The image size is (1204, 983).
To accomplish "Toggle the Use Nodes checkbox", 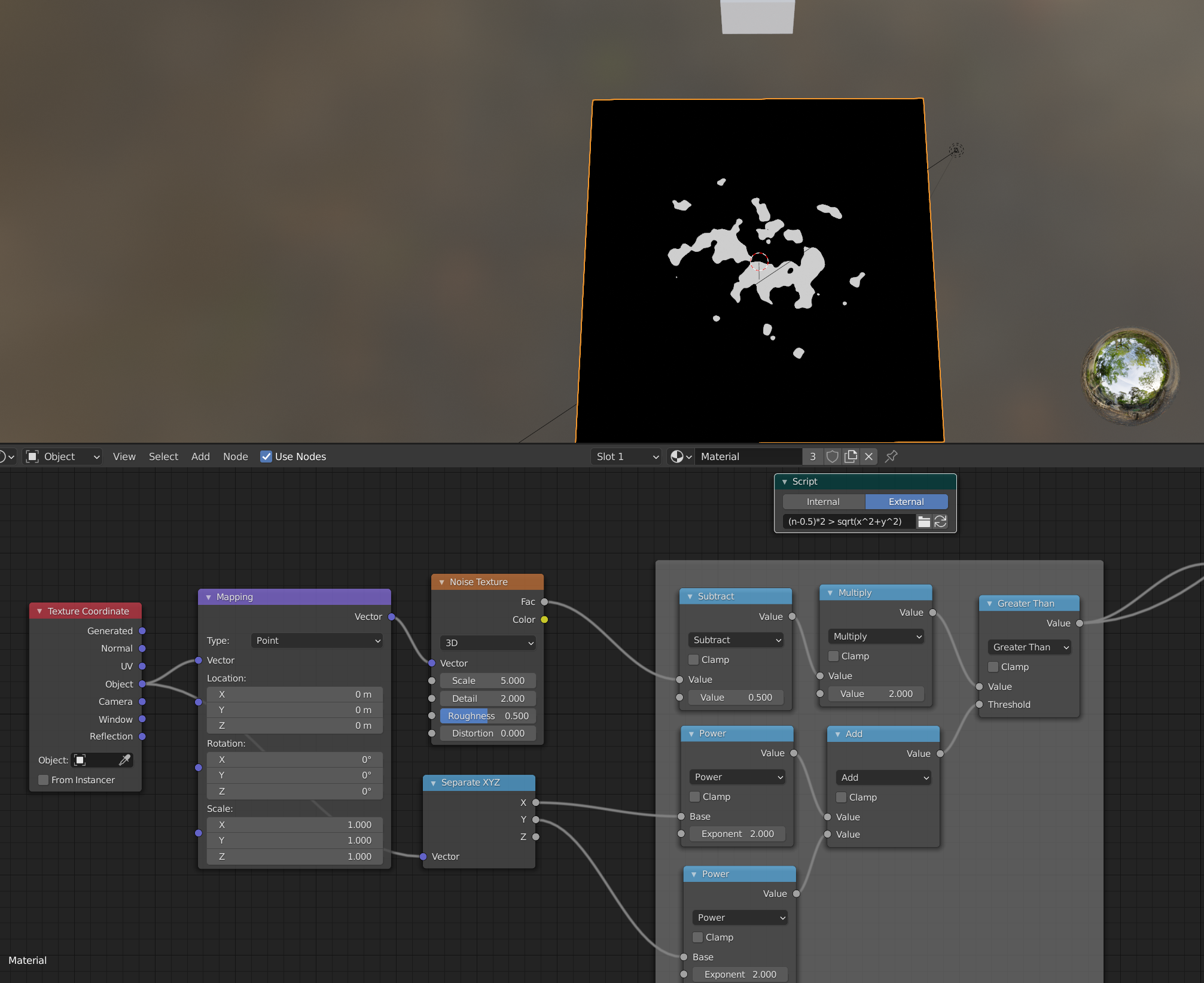I will point(266,456).
